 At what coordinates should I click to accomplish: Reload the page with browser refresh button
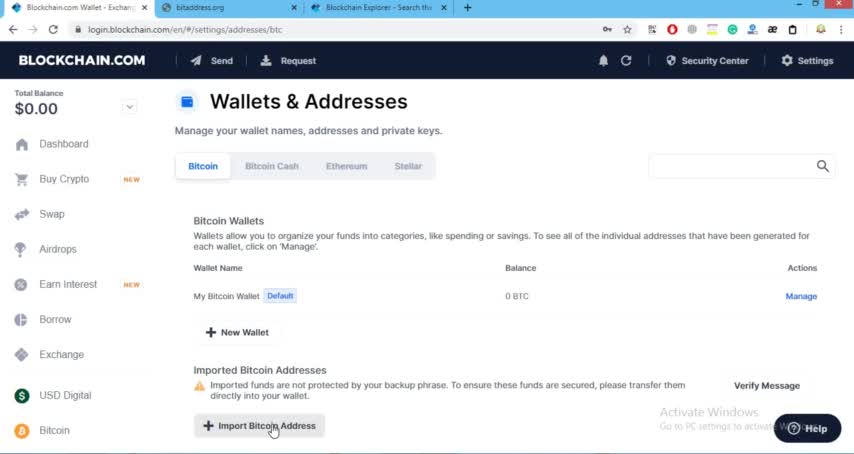53,29
